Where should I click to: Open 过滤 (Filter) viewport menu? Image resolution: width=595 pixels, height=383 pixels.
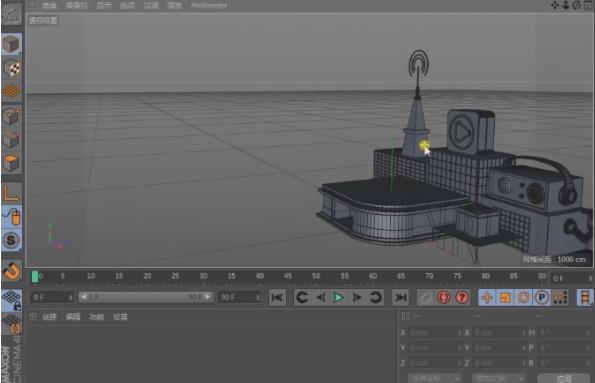click(151, 5)
